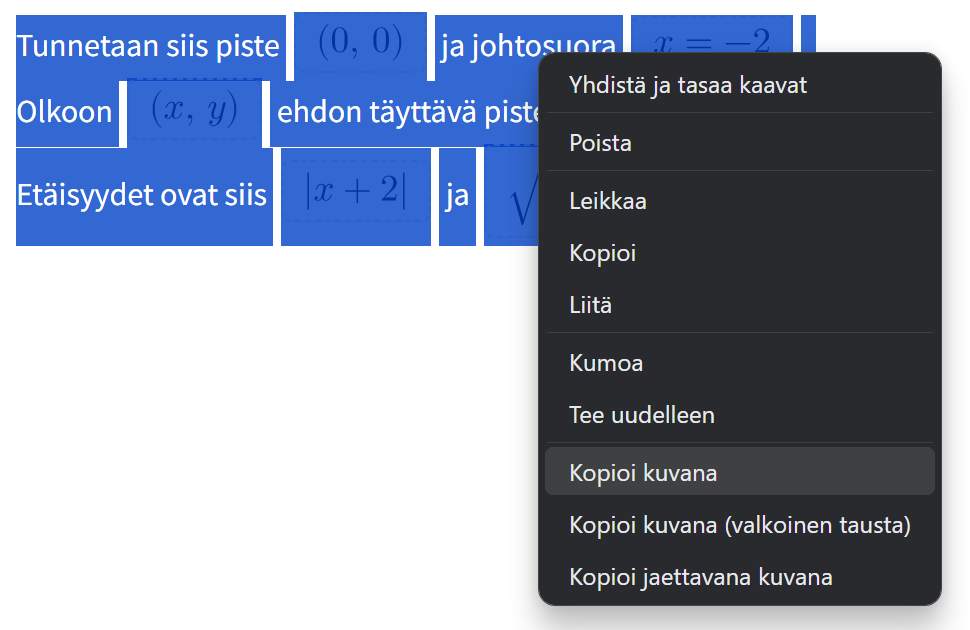Click 'Leikkaa' in context menu
This screenshot has width=970, height=630.
608,201
